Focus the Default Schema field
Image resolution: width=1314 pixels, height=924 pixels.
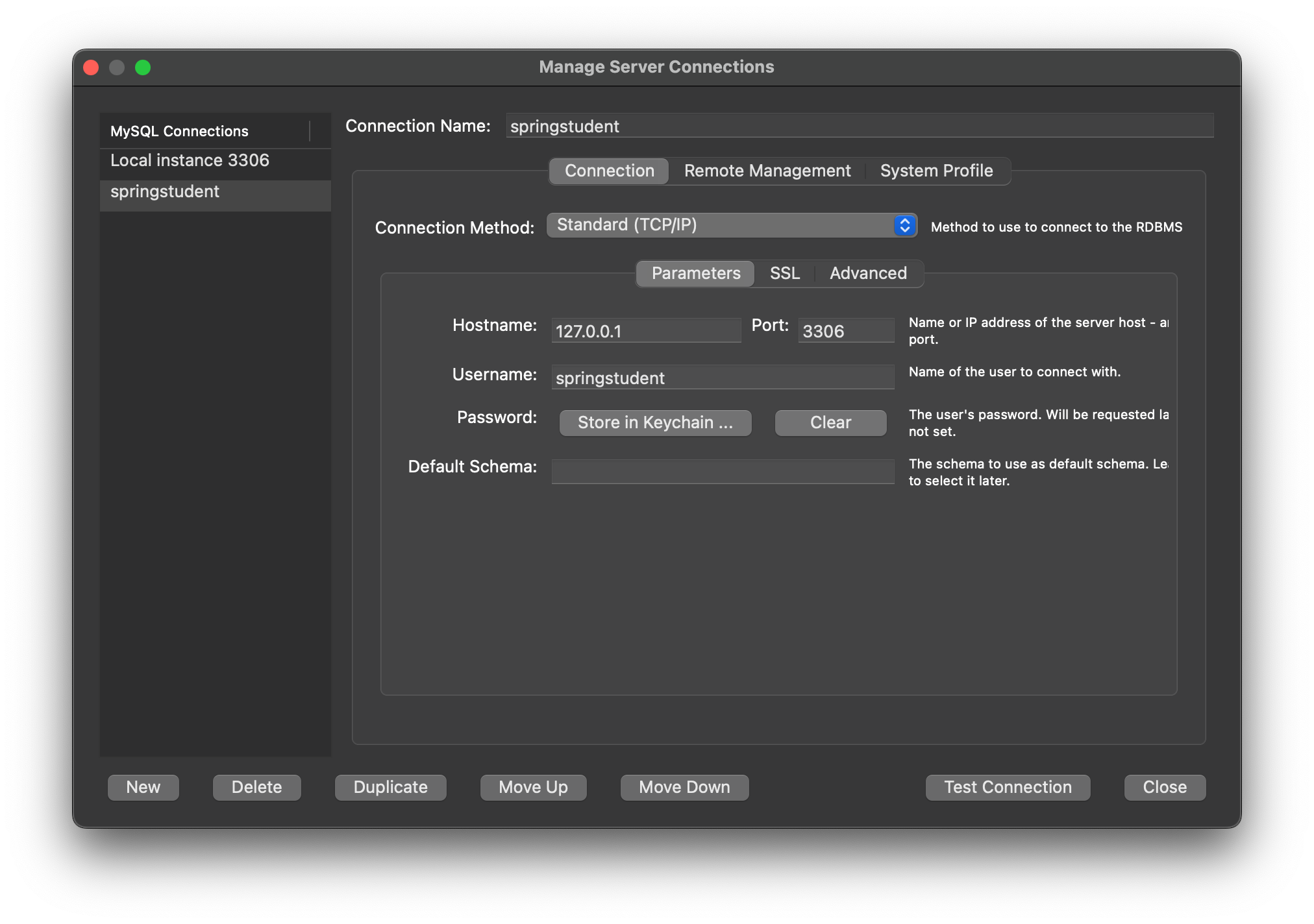pyautogui.click(x=722, y=471)
